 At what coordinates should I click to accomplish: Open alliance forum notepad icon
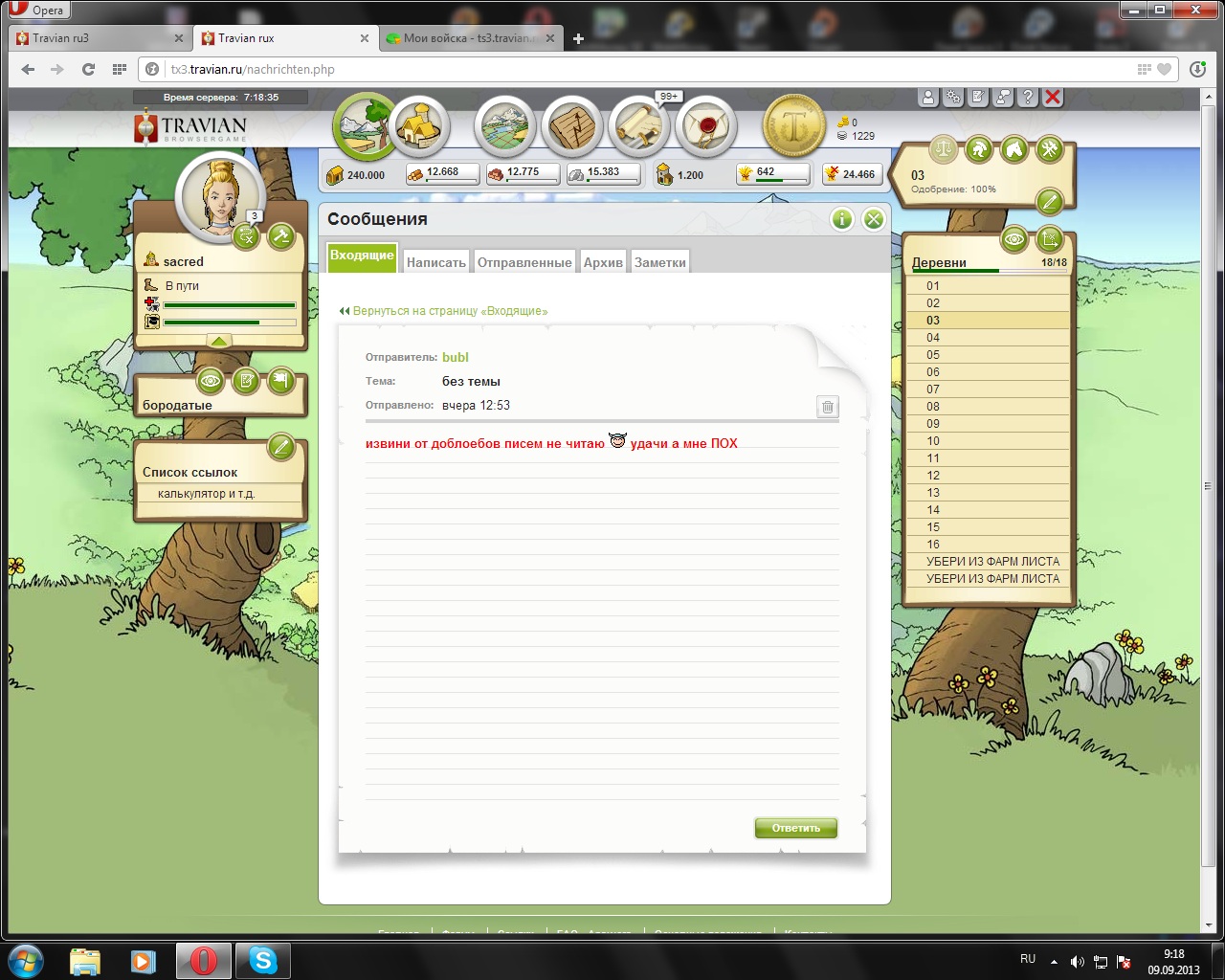point(246,381)
